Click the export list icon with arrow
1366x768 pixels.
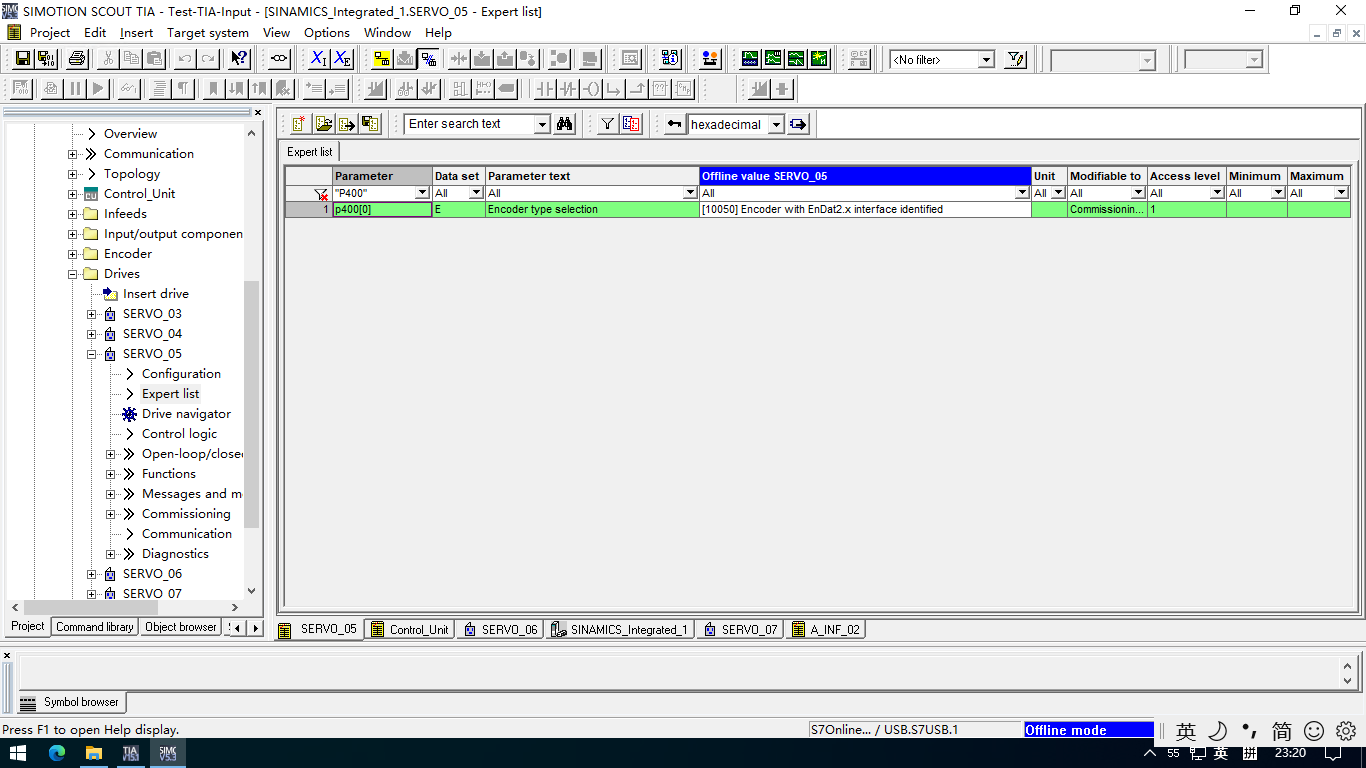click(347, 124)
